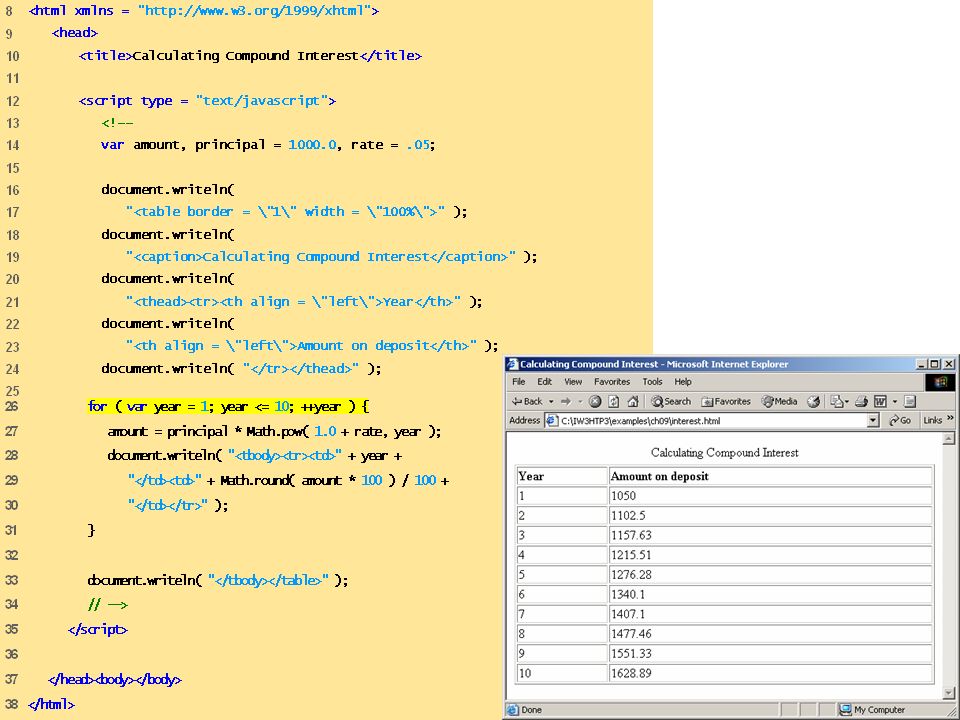Click the closing script tag on line 35
Image resolution: width=960 pixels, height=720 pixels.
point(98,629)
